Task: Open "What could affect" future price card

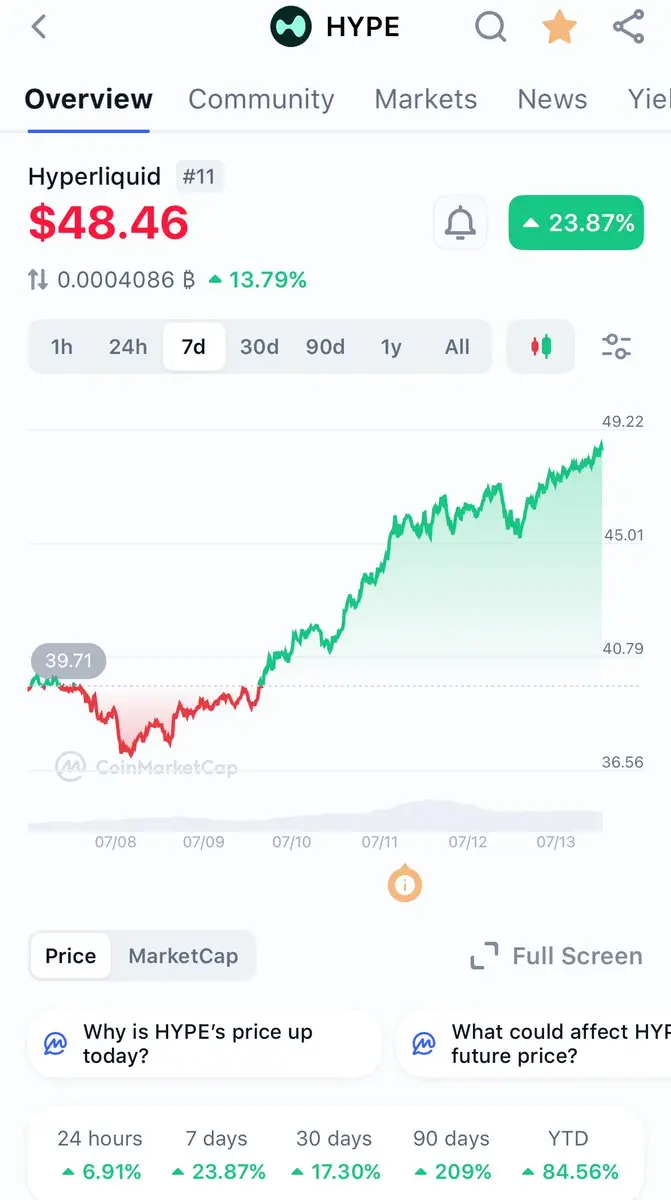Action: pyautogui.click(x=534, y=1044)
